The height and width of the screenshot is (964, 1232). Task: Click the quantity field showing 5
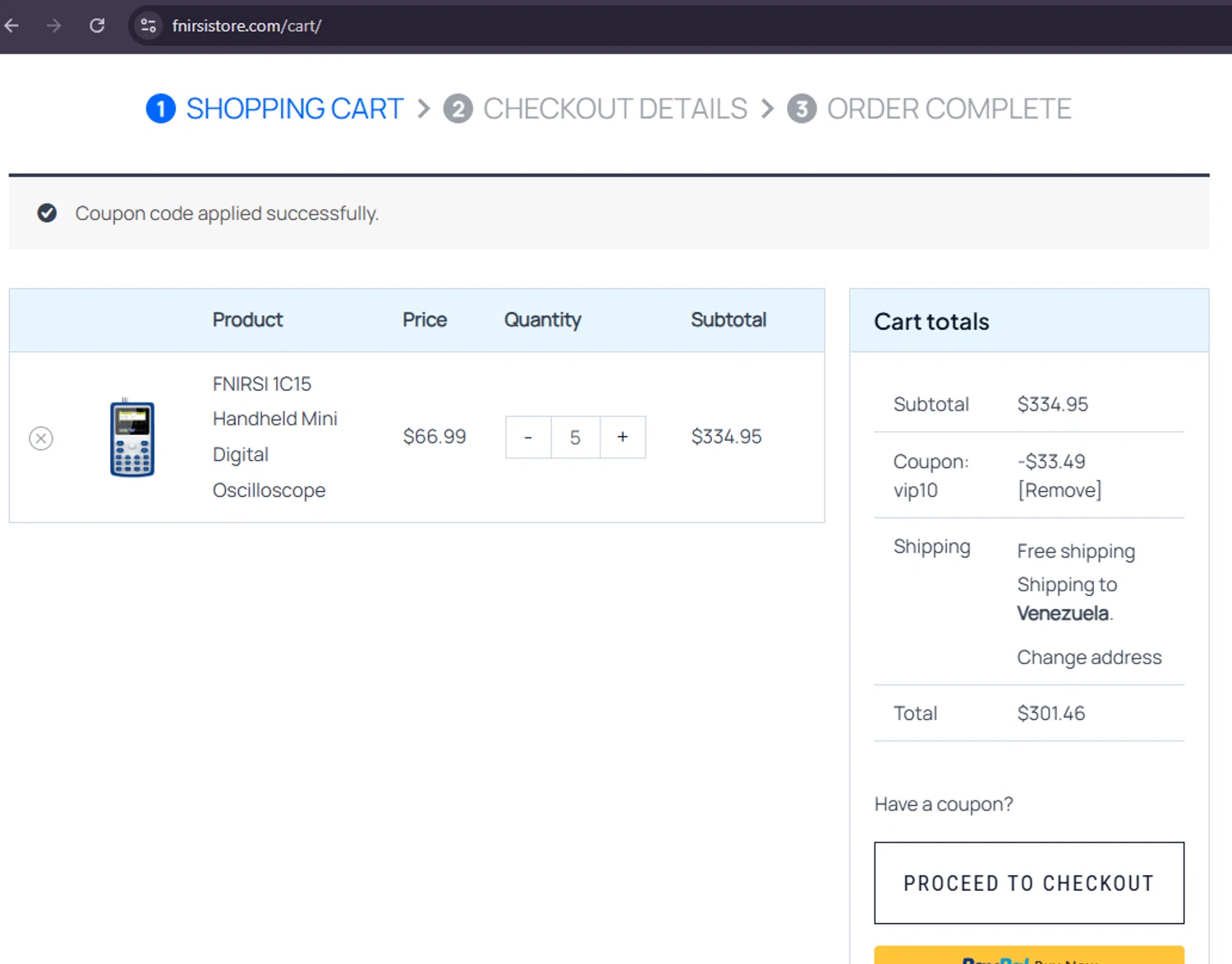(575, 437)
